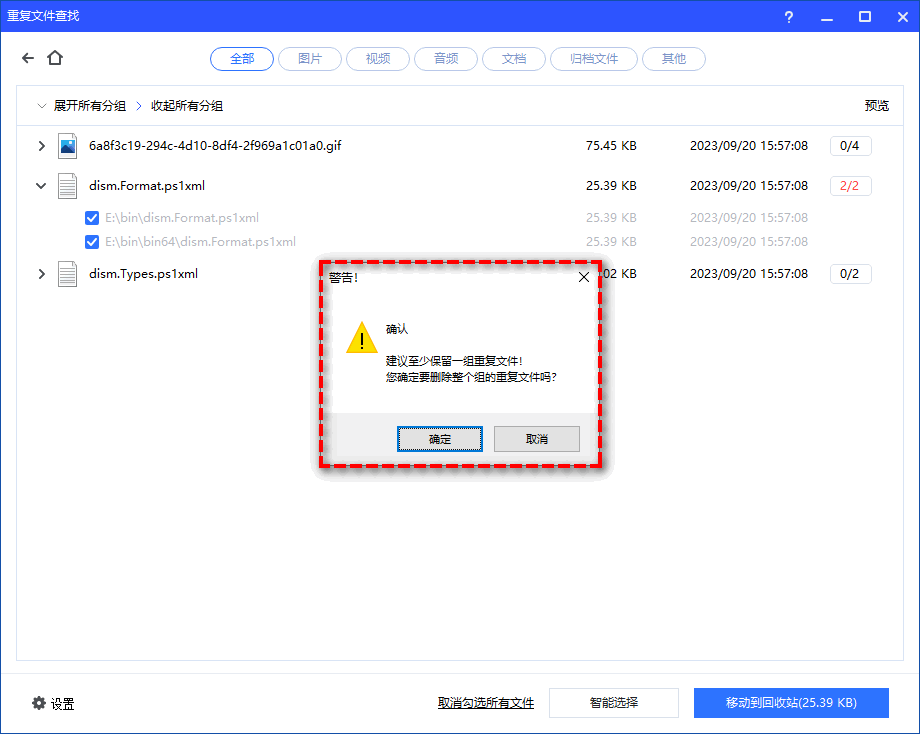Screen dimensions: 920x734
Task: Click the settings gear icon
Action: (39, 703)
